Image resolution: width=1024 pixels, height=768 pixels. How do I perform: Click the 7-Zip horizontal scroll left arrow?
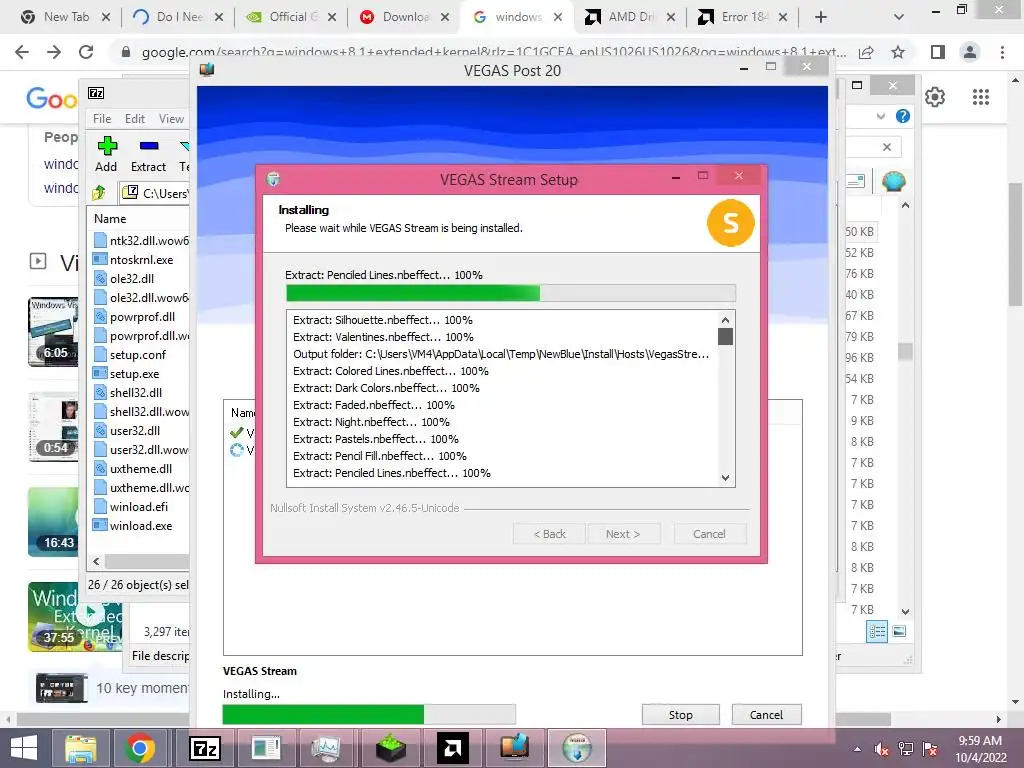(x=96, y=561)
